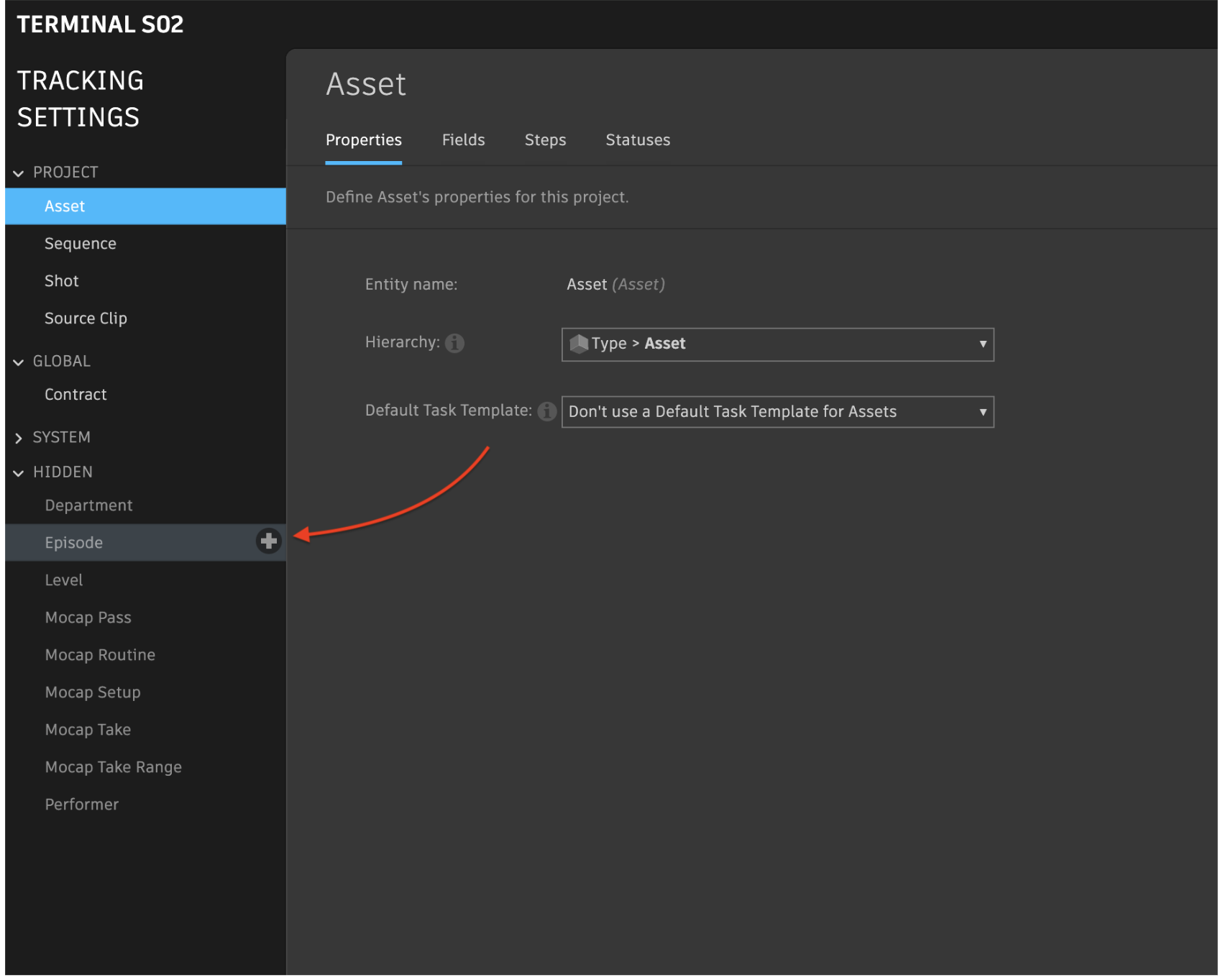Click the cube icon inside the Hierarchy selector

[x=579, y=344]
